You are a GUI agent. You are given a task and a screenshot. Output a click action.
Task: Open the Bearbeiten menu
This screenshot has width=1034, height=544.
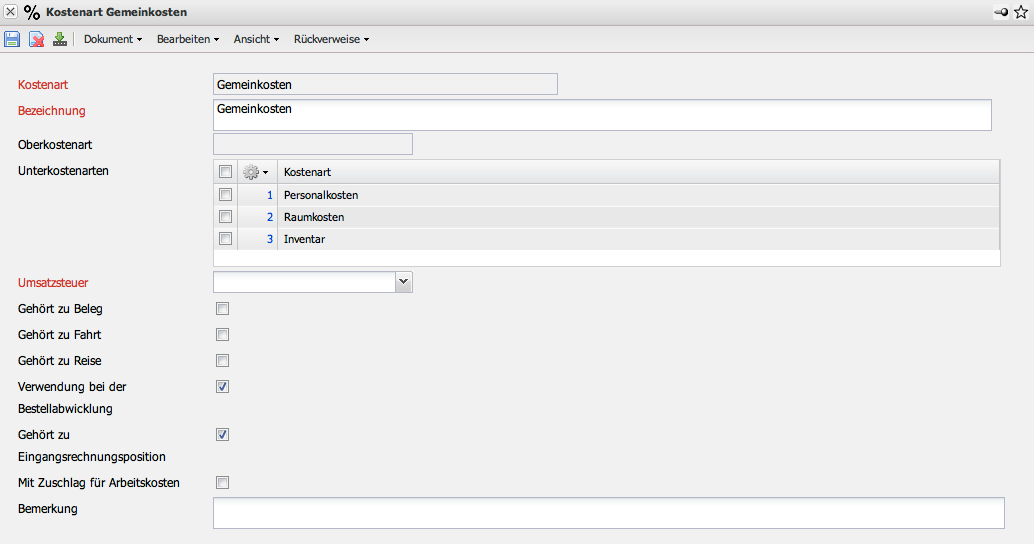(x=187, y=39)
